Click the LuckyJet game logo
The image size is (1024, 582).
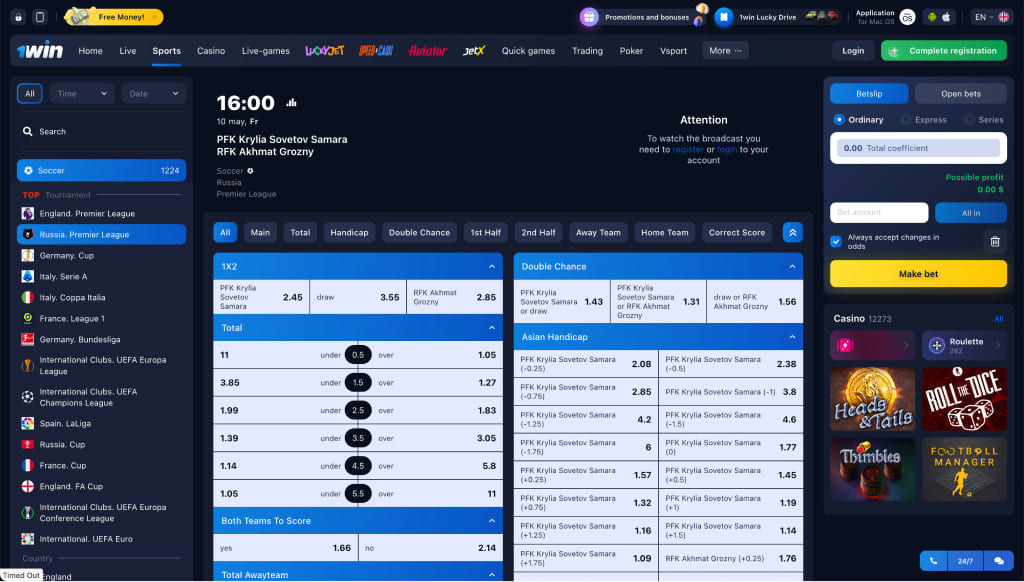[324, 51]
